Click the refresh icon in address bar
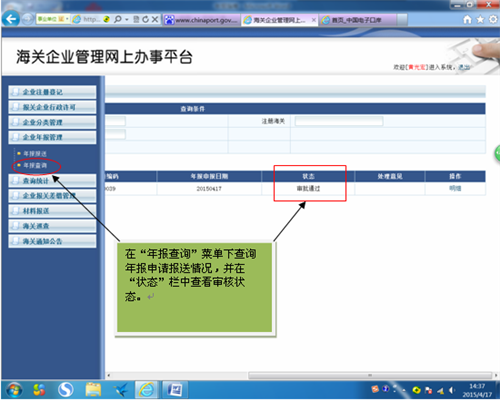500x400 pixels. point(145,20)
